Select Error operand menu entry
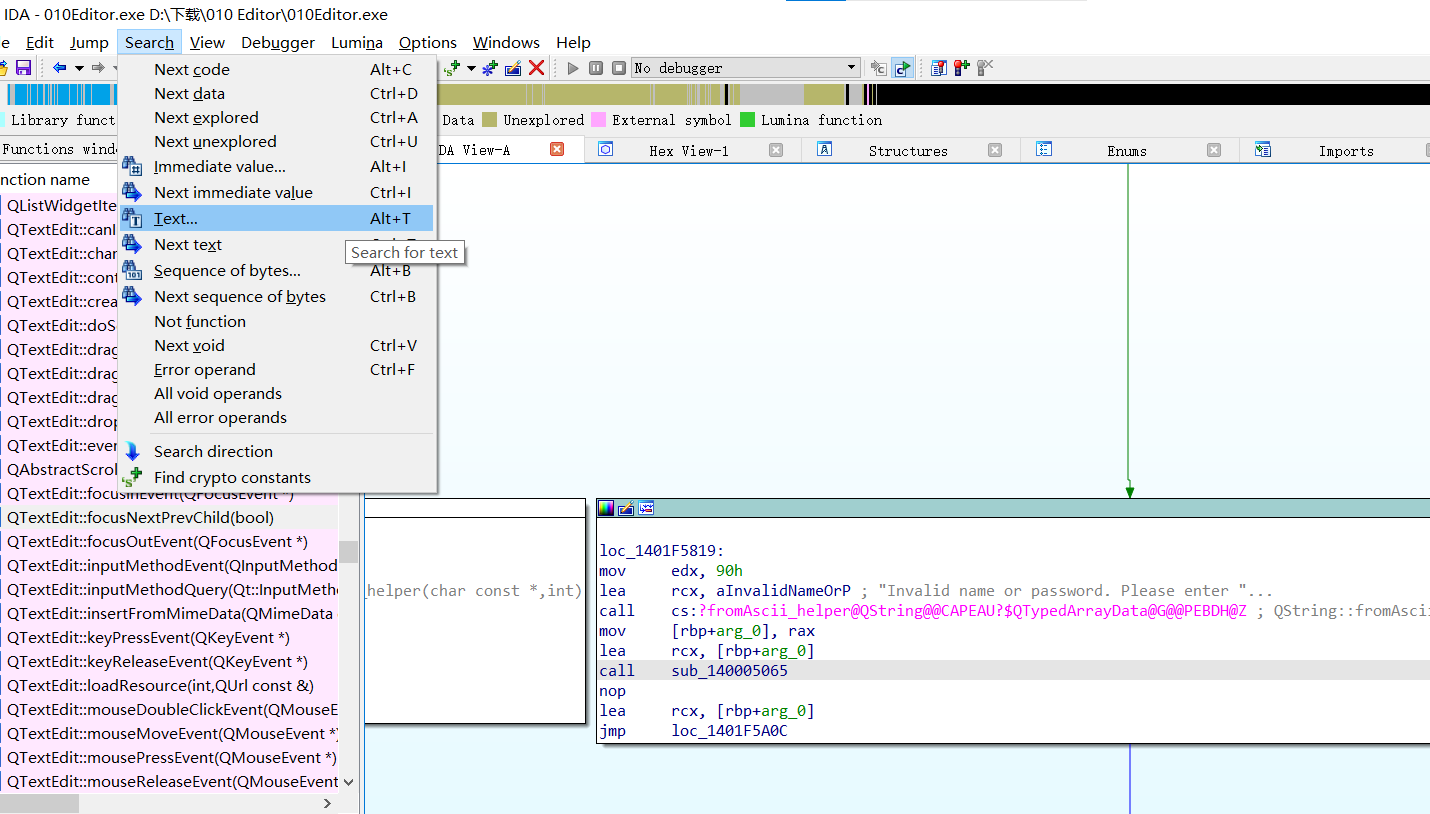Image resolution: width=1430 pixels, height=814 pixels. pyautogui.click(x=277, y=369)
